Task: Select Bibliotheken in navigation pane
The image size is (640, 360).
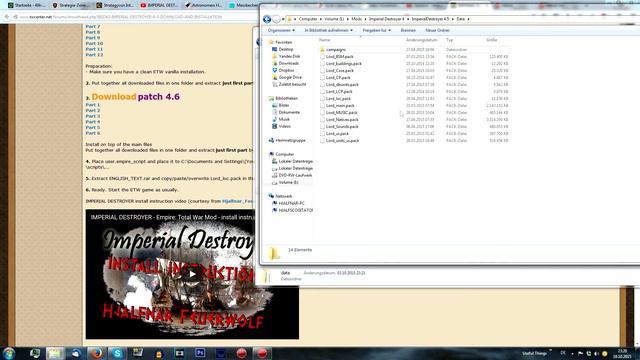Action: click(x=286, y=98)
